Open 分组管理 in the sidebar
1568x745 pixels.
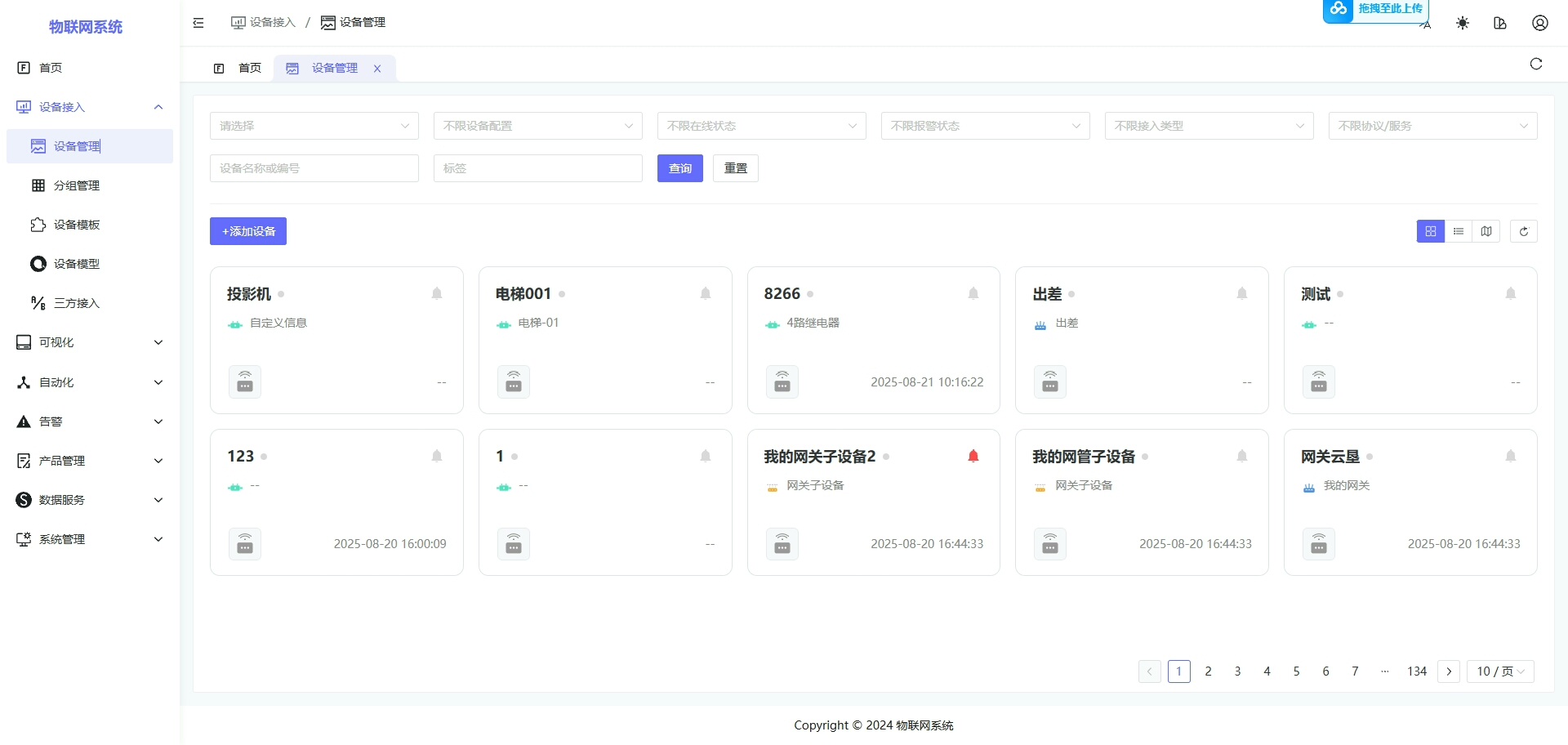coord(77,185)
